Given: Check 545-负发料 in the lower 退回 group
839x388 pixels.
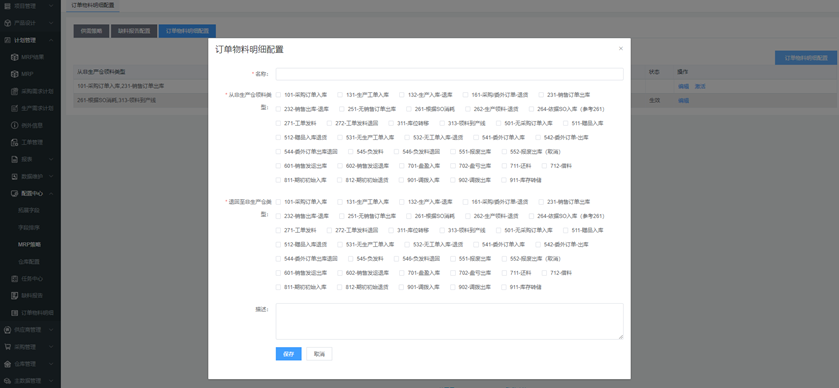Looking at the screenshot, I should [x=351, y=258].
